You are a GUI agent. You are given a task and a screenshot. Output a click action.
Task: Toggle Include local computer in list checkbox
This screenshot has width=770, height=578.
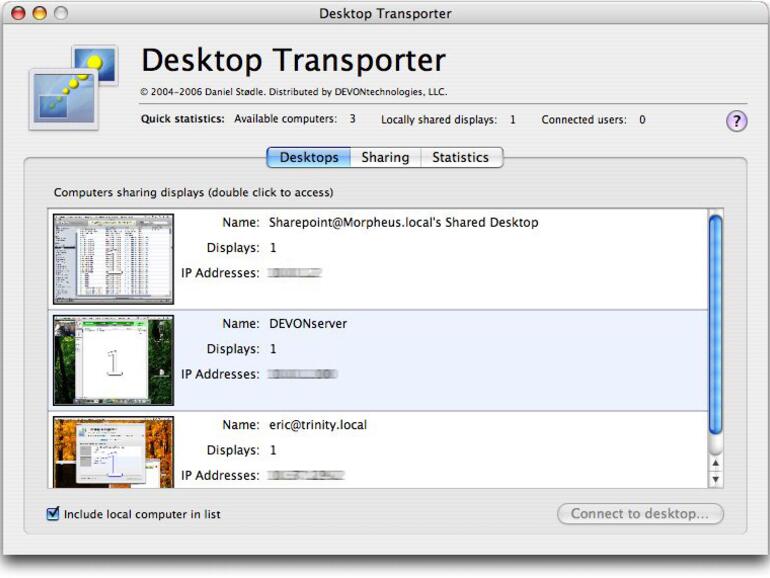coord(53,514)
